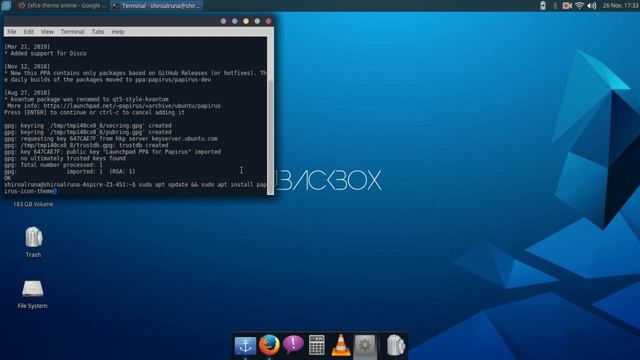Select the File System desktop icon
Image resolution: width=640 pixels, height=360 pixels.
click(x=33, y=294)
